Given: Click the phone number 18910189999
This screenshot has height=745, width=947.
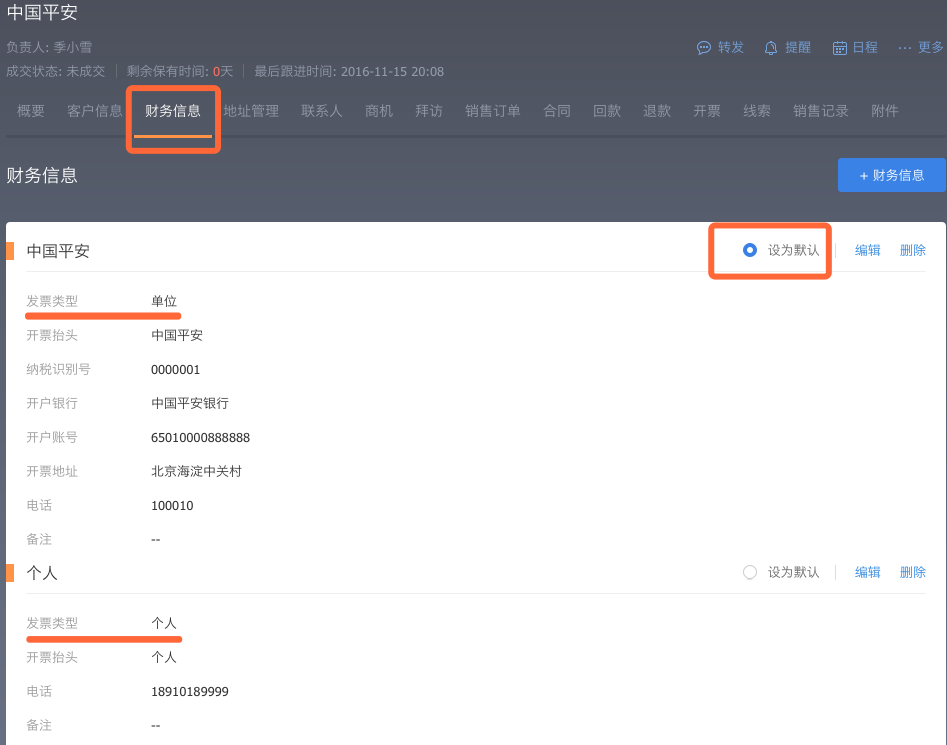Looking at the screenshot, I should click(190, 692).
